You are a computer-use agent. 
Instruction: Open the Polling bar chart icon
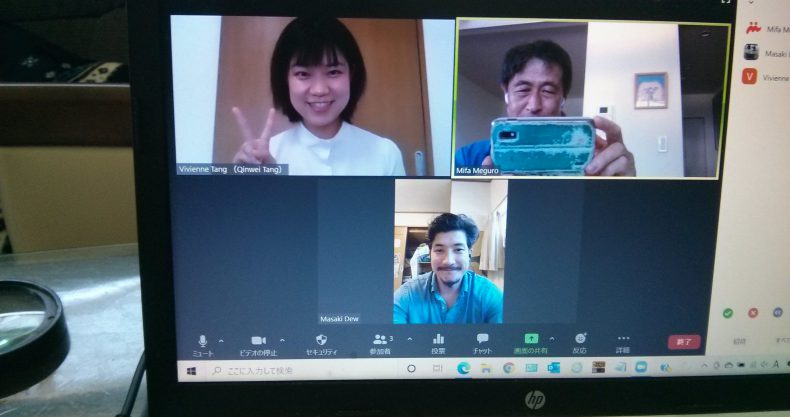438,340
